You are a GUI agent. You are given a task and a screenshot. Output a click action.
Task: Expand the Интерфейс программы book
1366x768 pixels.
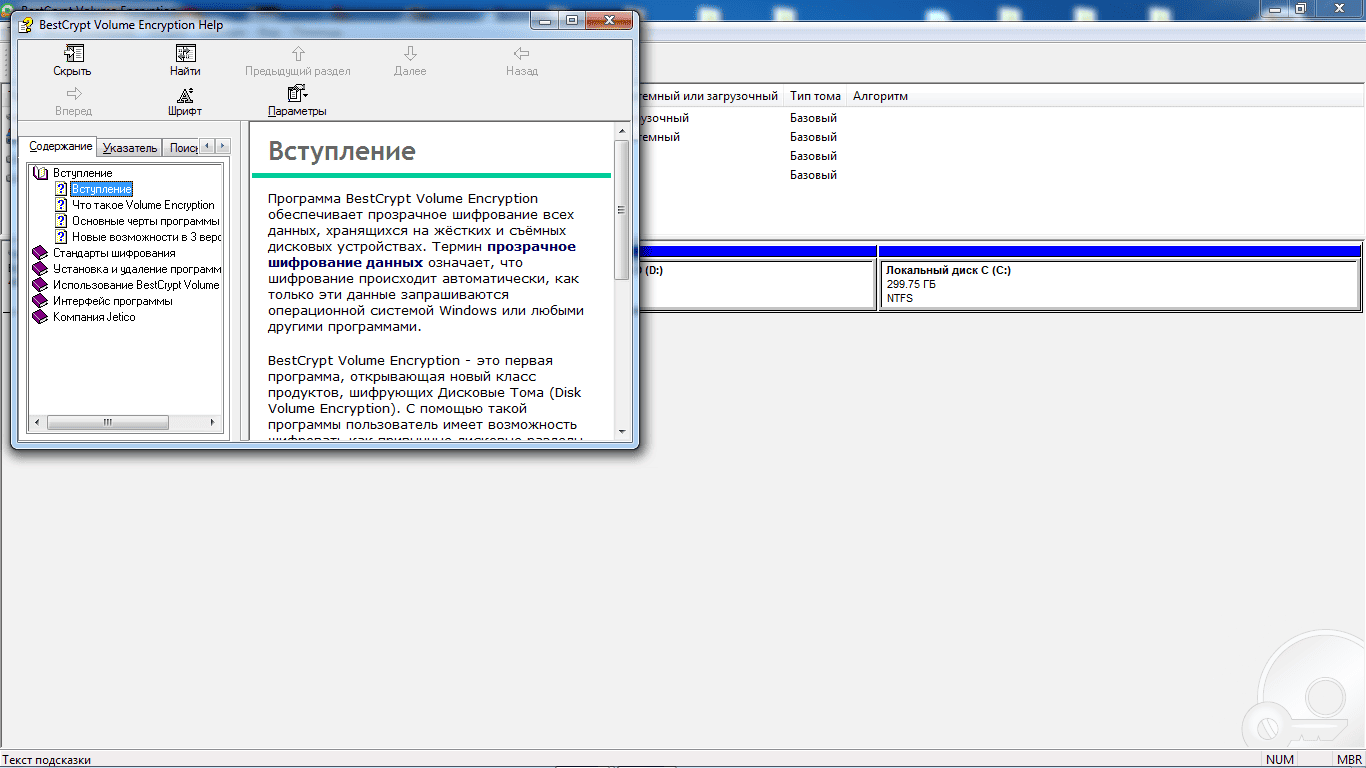pyautogui.click(x=112, y=301)
